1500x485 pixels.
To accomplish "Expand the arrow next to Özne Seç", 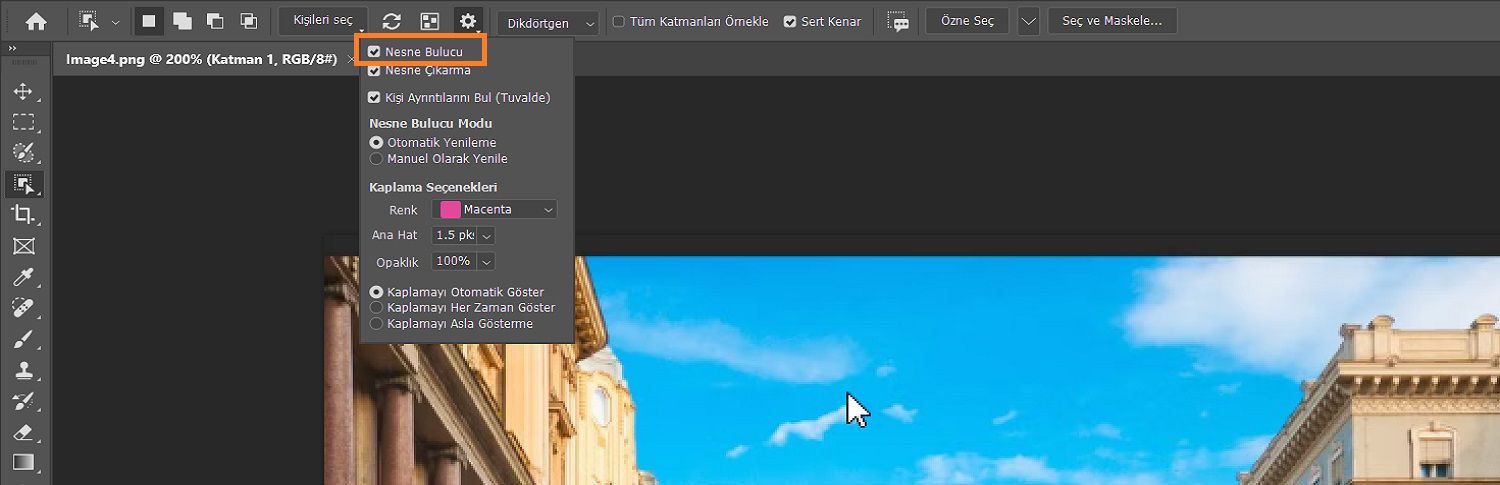I will [1029, 21].
